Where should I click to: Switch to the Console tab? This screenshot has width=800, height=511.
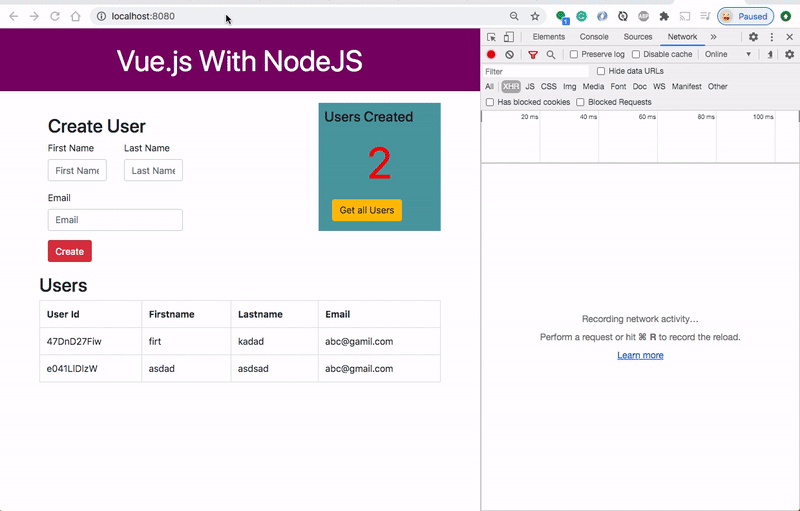click(x=594, y=37)
